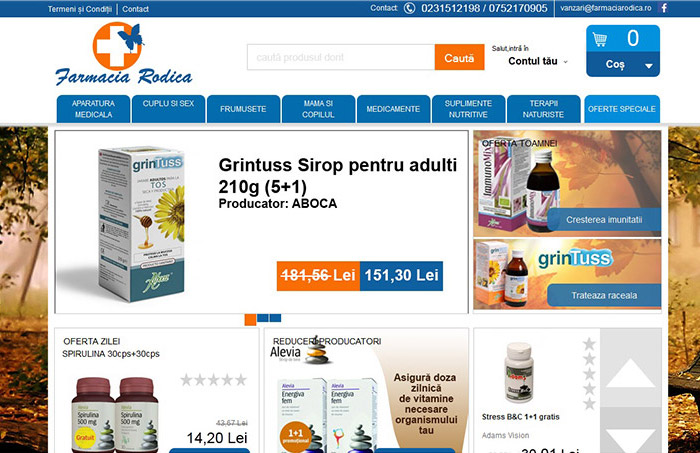
Task: Click the product search input field
Action: pos(341,57)
